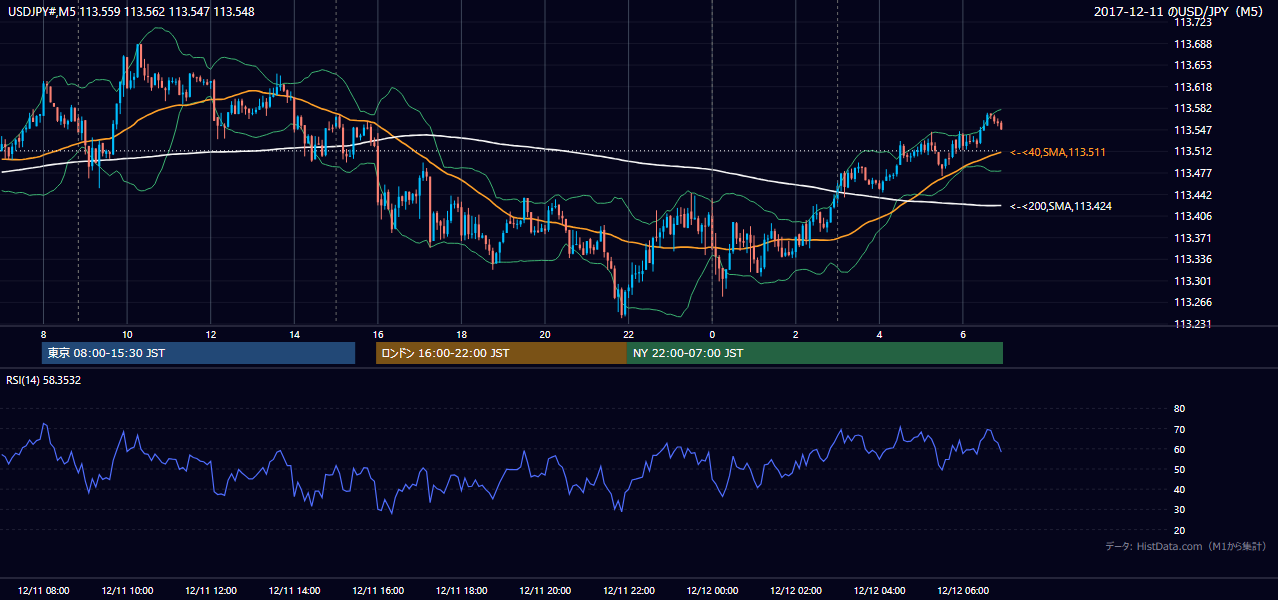
Task: Click the HistData.com data credit text
Action: (x=1186, y=546)
